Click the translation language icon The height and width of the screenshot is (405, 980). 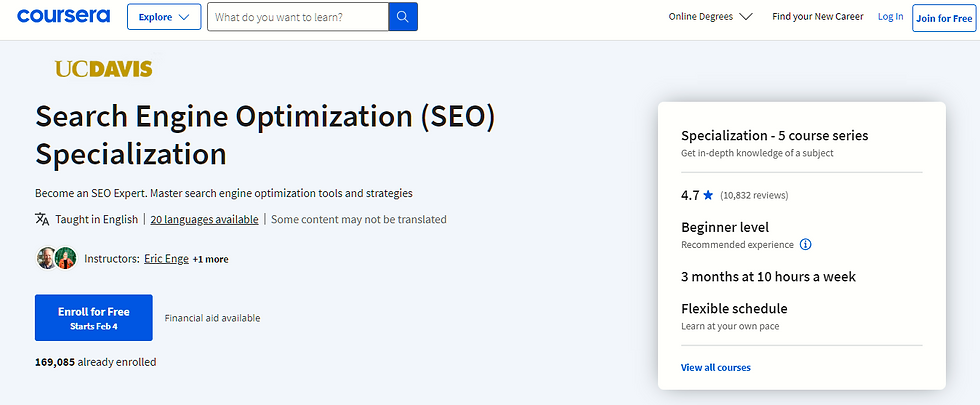coord(42,219)
